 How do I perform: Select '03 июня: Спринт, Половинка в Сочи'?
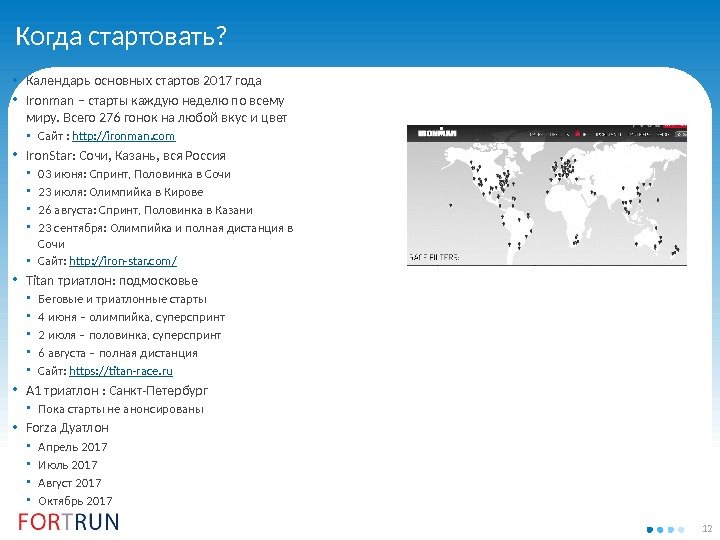point(134,174)
